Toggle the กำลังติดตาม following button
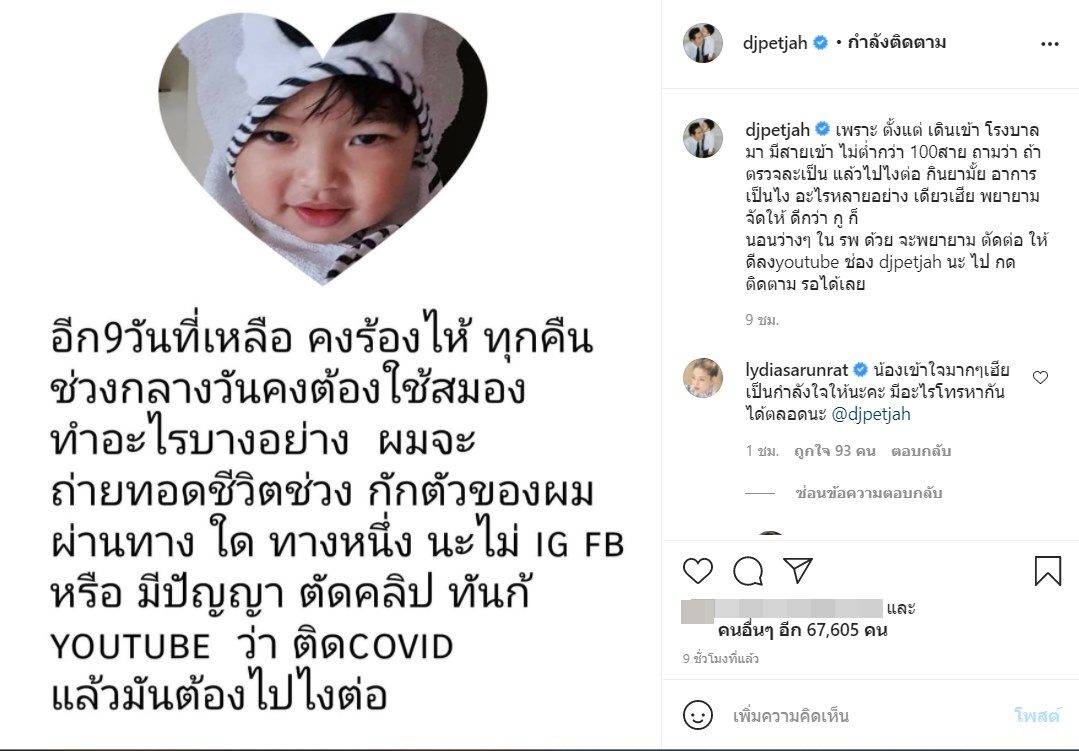 (x=897, y=43)
